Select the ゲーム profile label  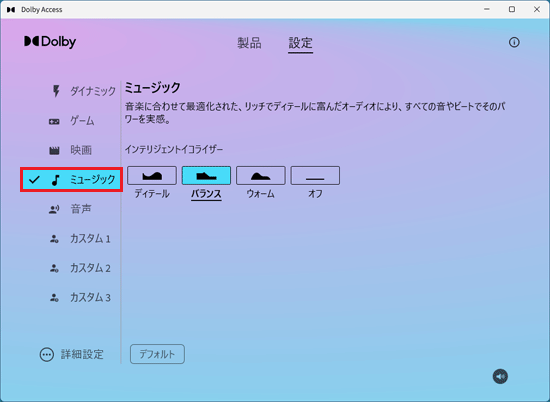coord(82,121)
